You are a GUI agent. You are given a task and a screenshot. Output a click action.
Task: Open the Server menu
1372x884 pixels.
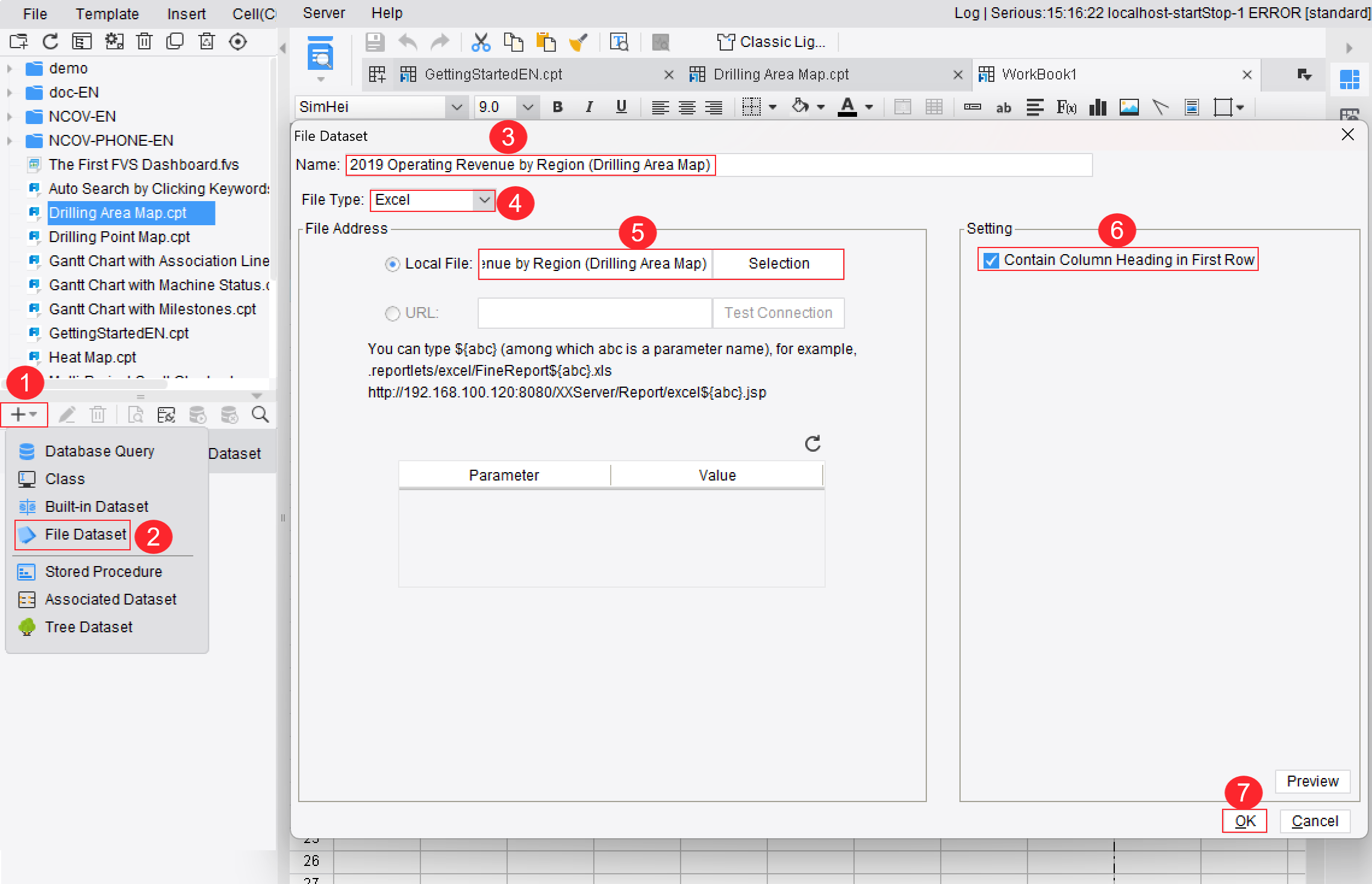(x=324, y=13)
